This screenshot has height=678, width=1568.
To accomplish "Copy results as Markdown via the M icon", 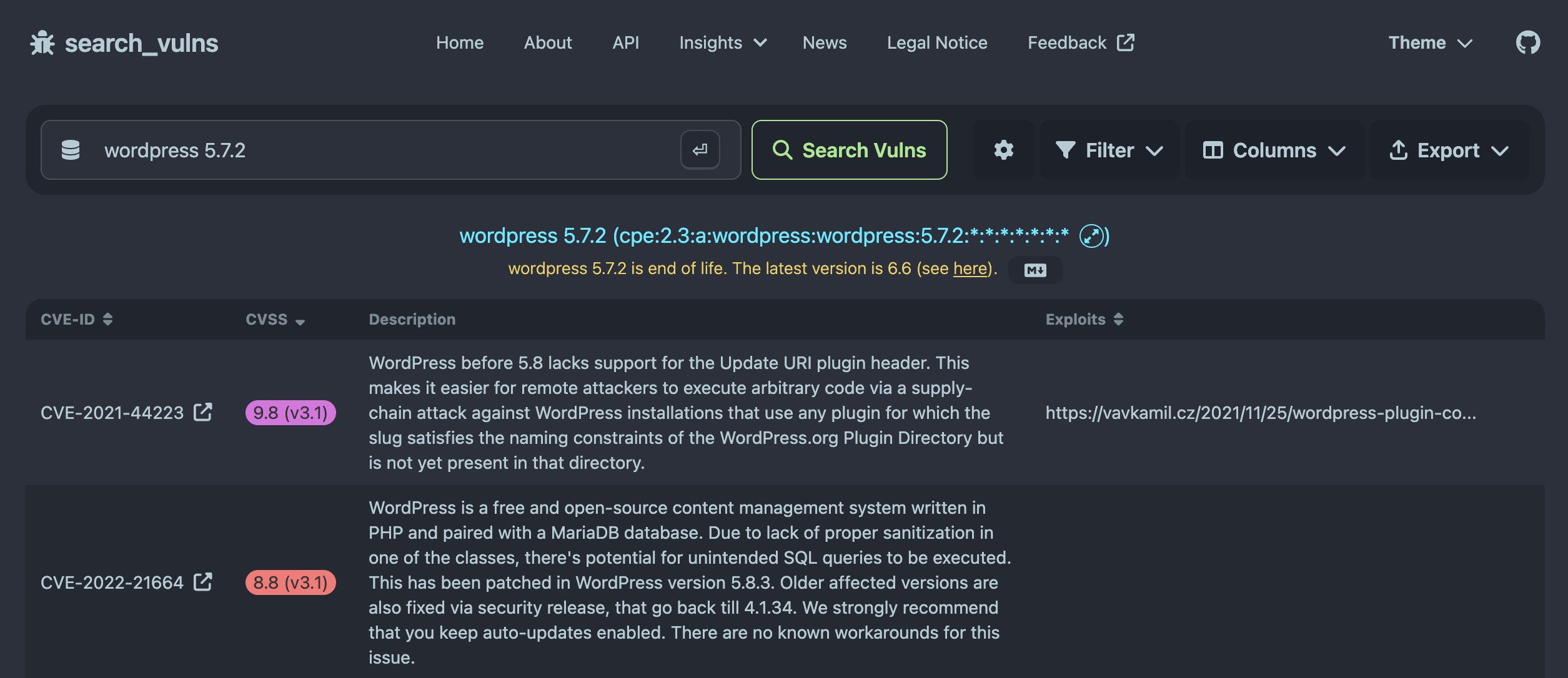I will tap(1034, 270).
